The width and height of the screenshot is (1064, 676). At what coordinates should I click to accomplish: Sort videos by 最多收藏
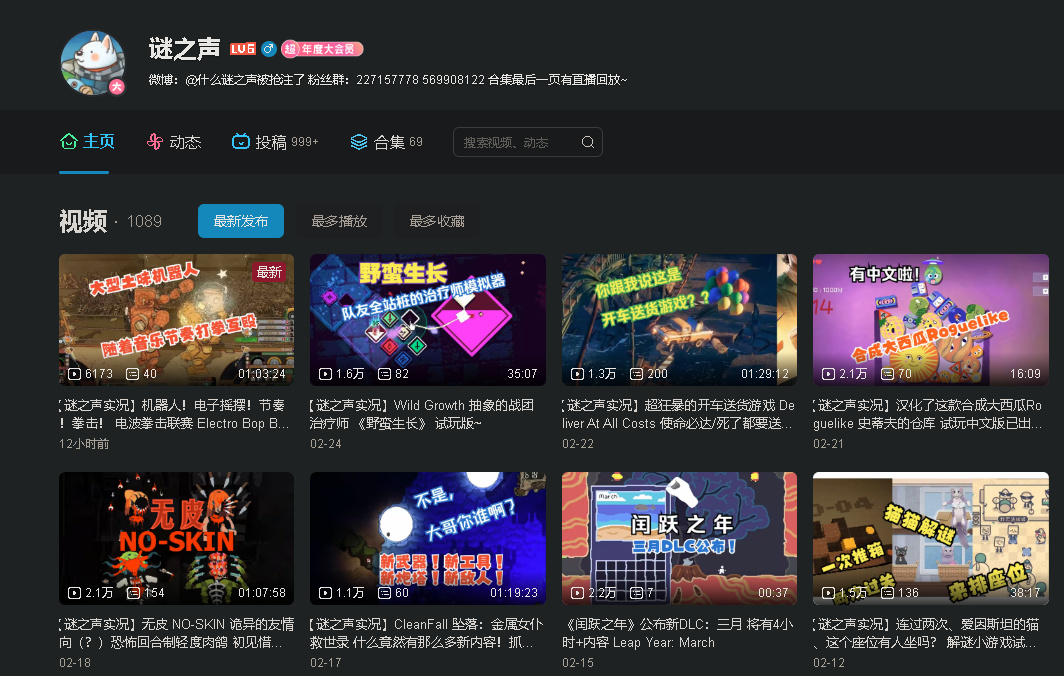[437, 221]
